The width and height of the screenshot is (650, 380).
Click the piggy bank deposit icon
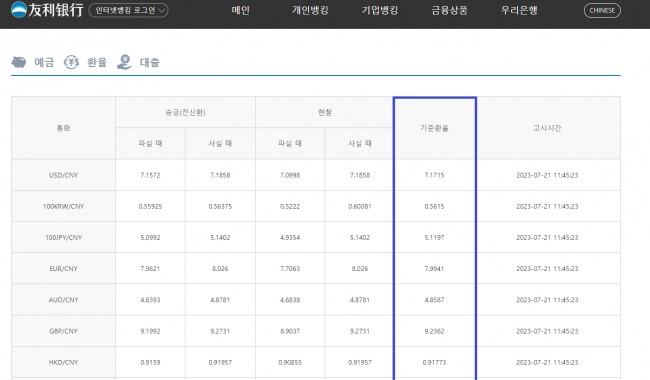point(19,62)
